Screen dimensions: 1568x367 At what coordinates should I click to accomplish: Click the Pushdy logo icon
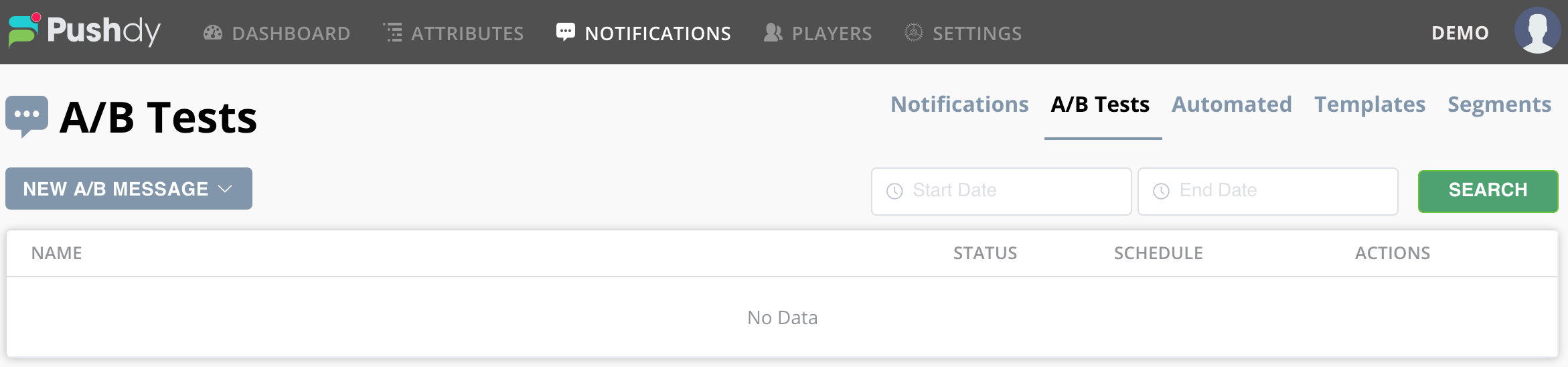[24, 30]
